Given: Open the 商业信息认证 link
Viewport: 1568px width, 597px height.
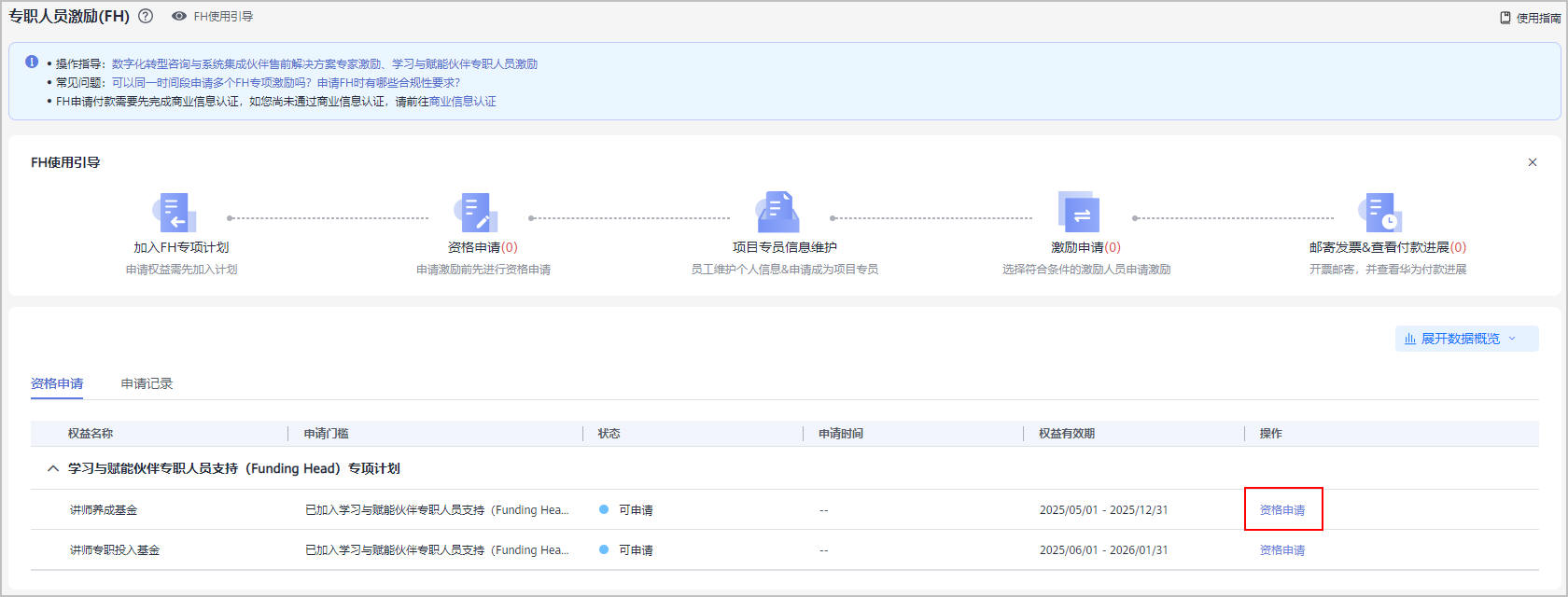Looking at the screenshot, I should tap(462, 101).
